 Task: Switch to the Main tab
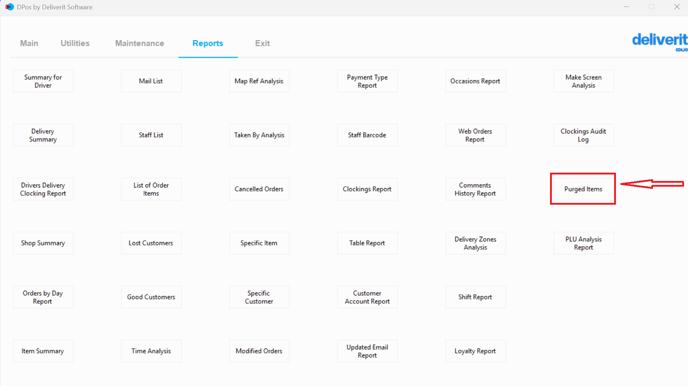29,43
